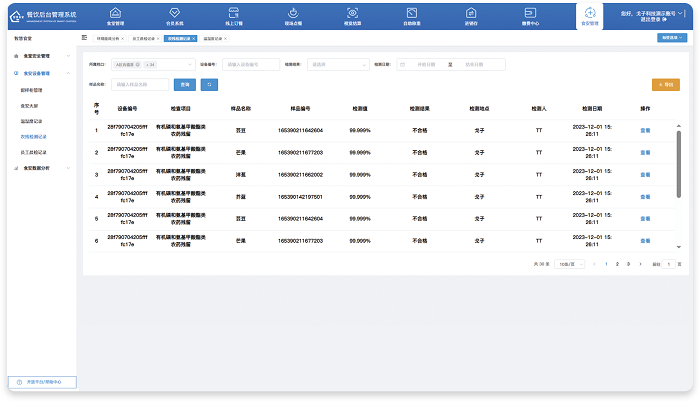The width and height of the screenshot is (700, 402).
Task: Click the sidebar collapse hamburger icon
Action: tap(84, 37)
